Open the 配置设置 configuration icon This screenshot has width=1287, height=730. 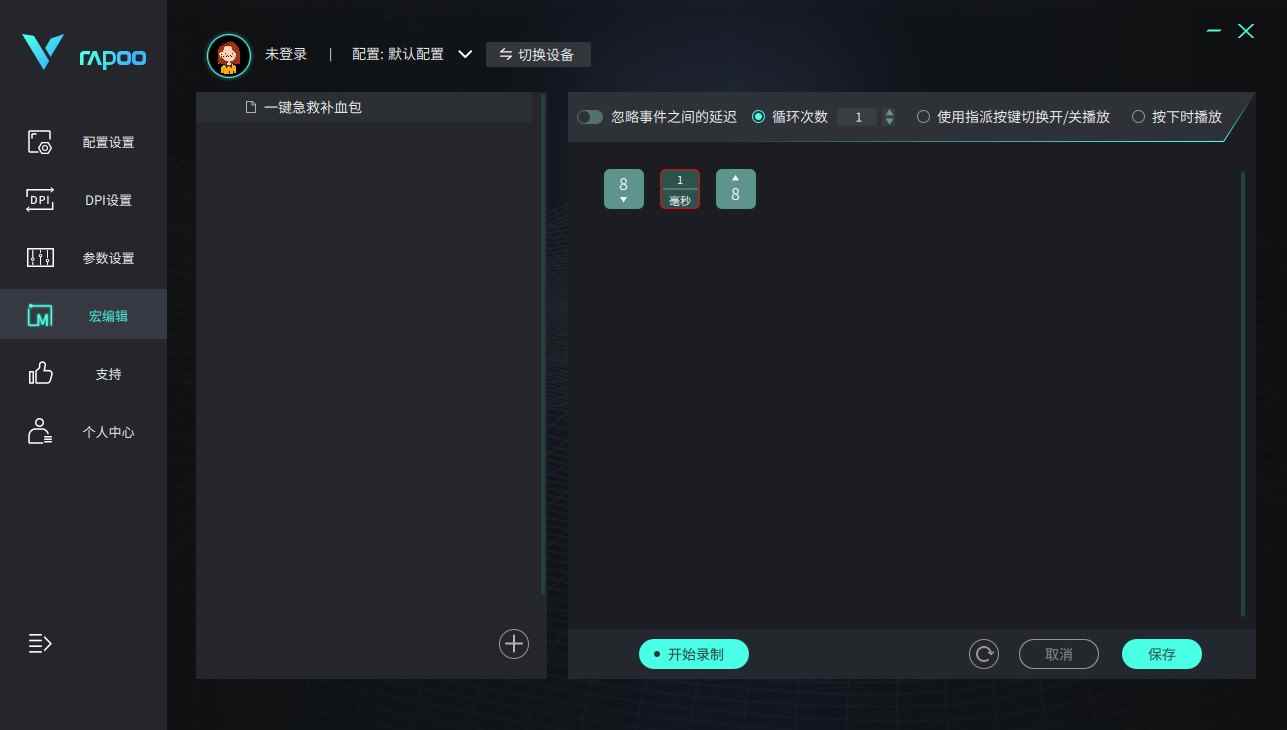(40, 142)
